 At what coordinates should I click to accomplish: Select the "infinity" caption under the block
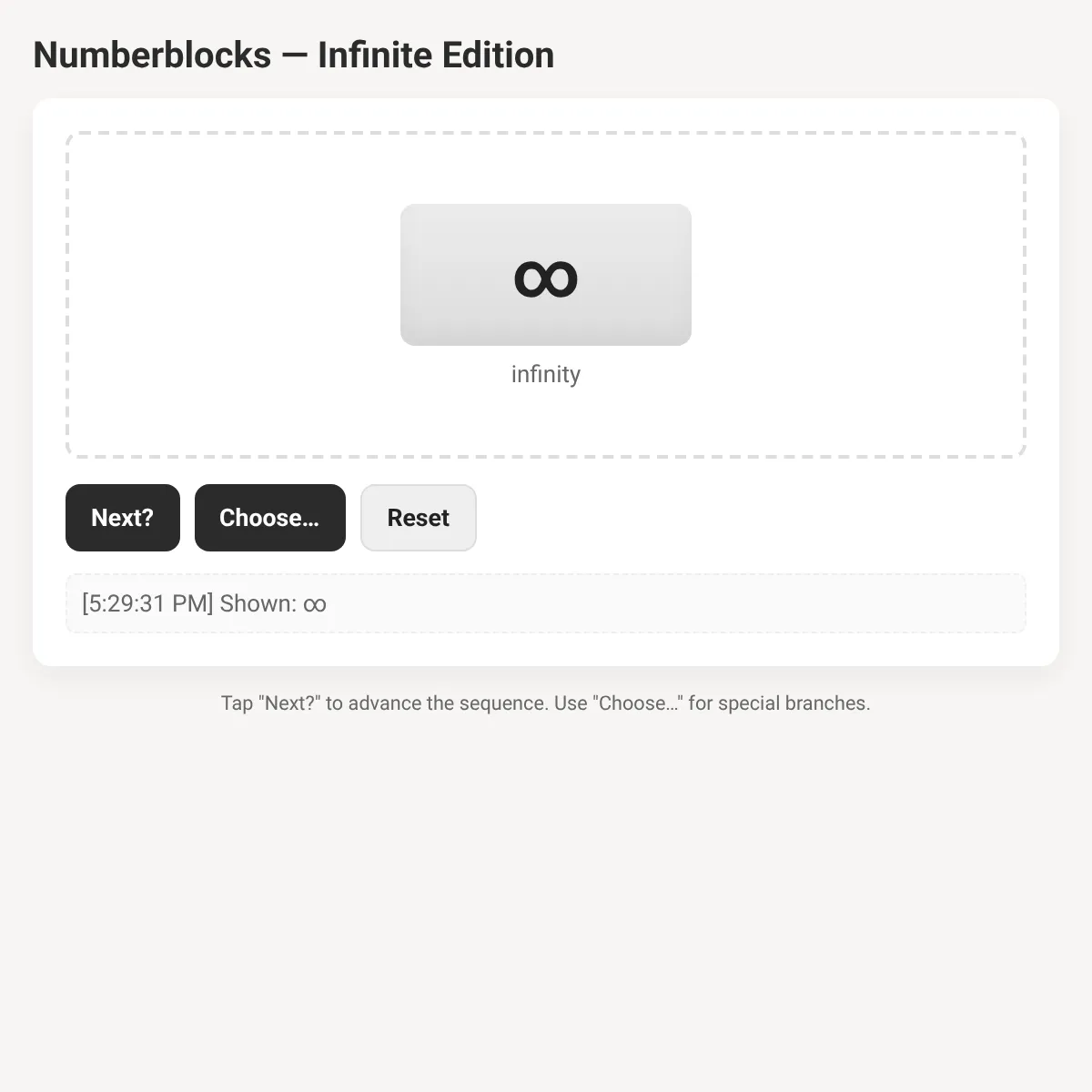point(546,374)
